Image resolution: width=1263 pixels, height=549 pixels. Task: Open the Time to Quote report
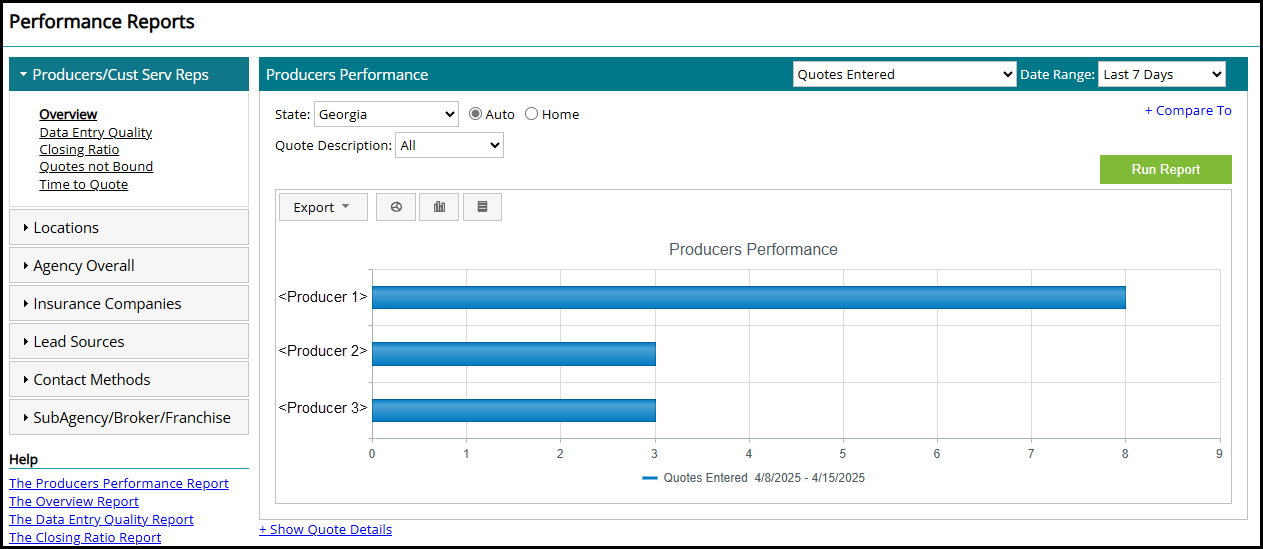84,184
